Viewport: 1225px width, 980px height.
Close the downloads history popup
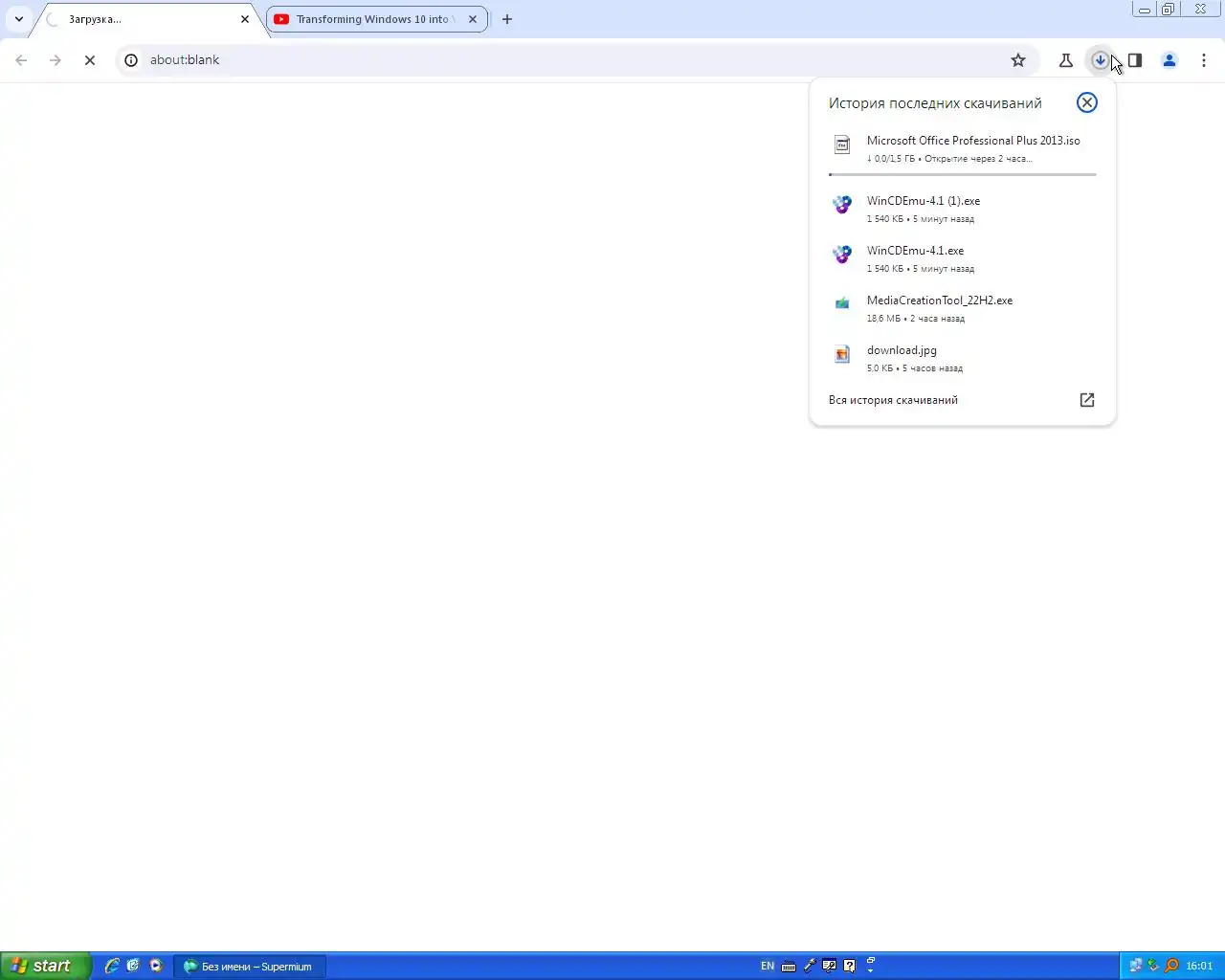click(x=1086, y=102)
